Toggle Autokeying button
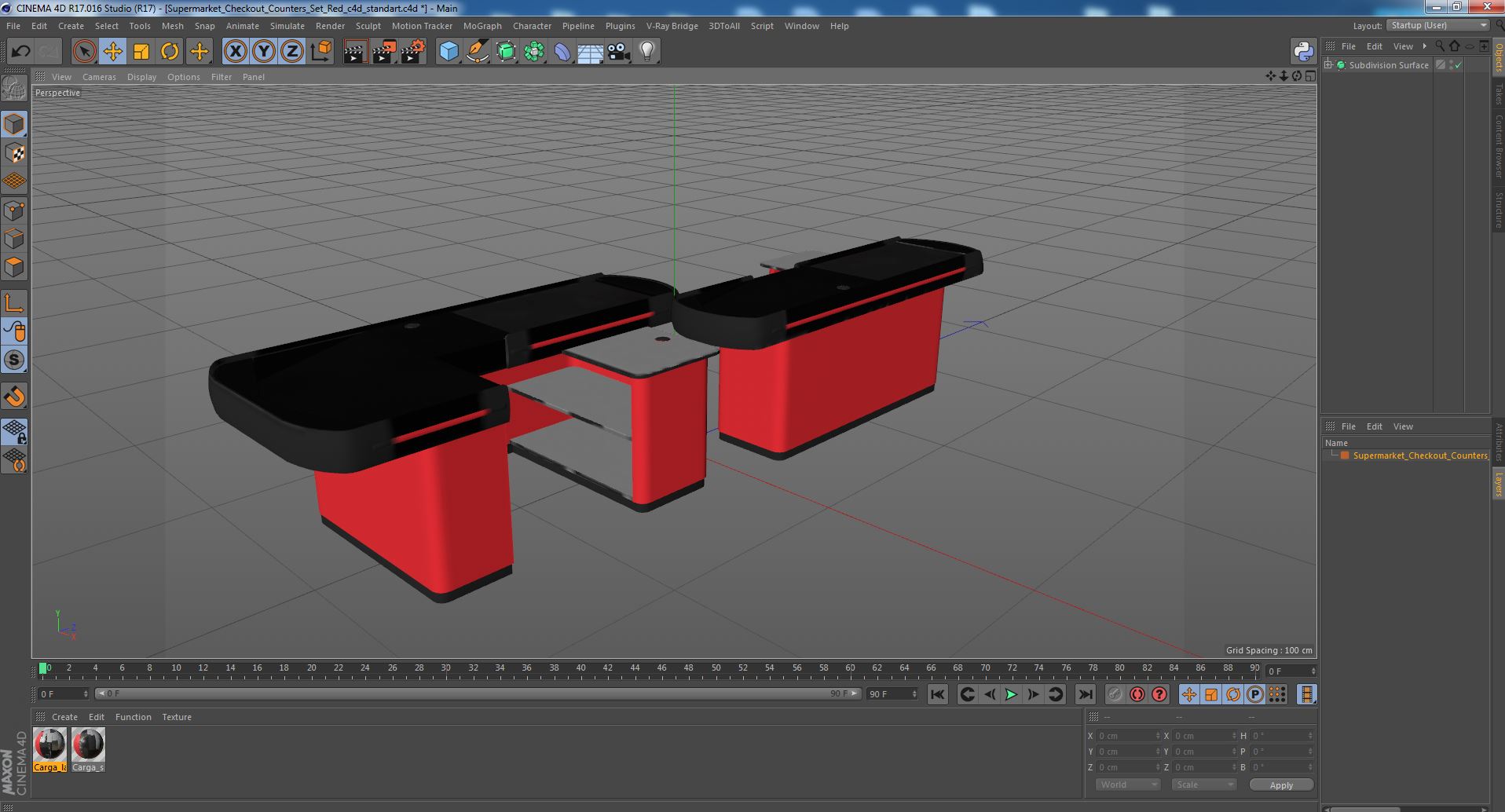Image resolution: width=1505 pixels, height=812 pixels. pos(1137,694)
